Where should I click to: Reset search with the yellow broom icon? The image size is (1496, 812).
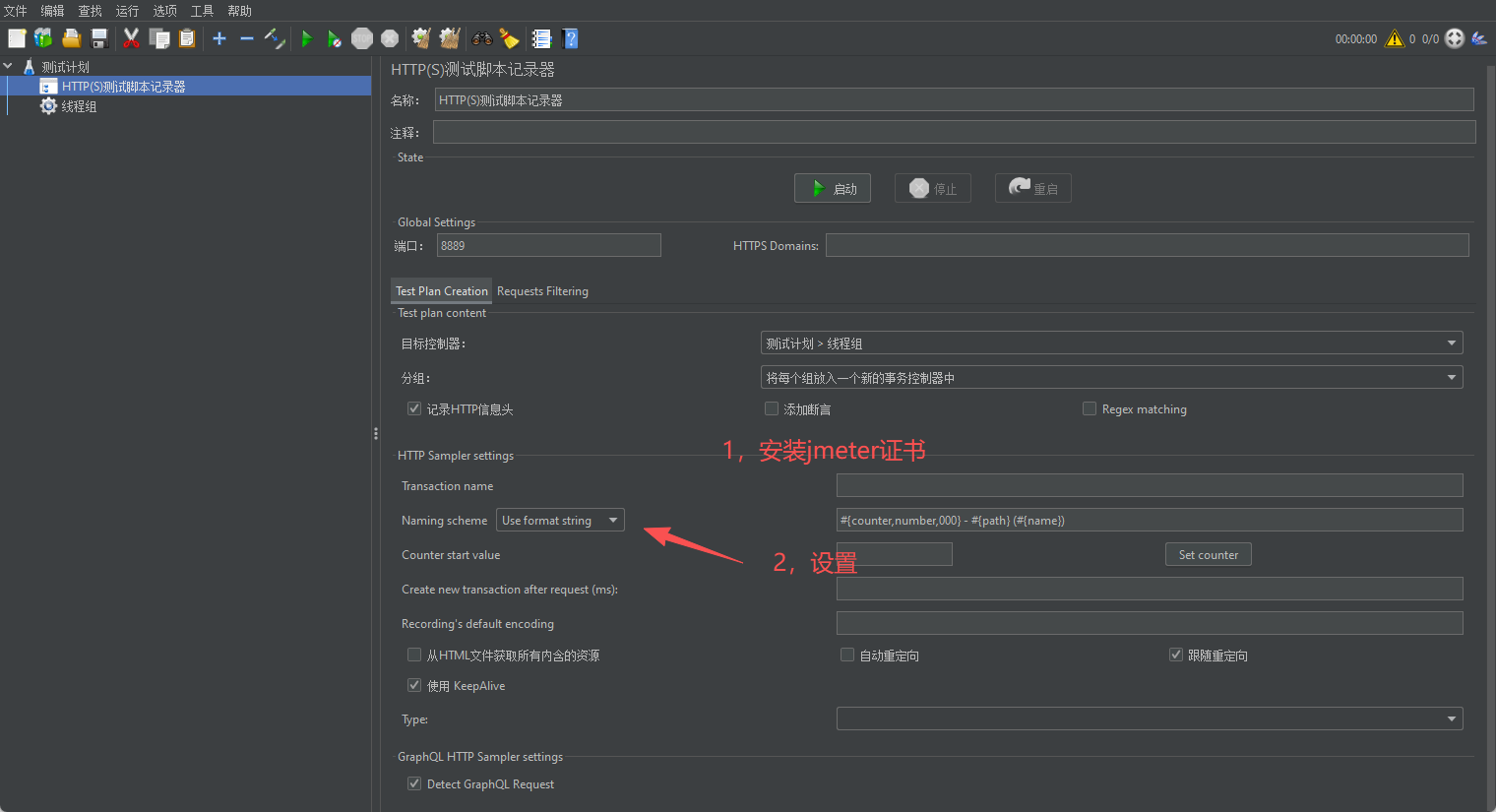point(509,38)
